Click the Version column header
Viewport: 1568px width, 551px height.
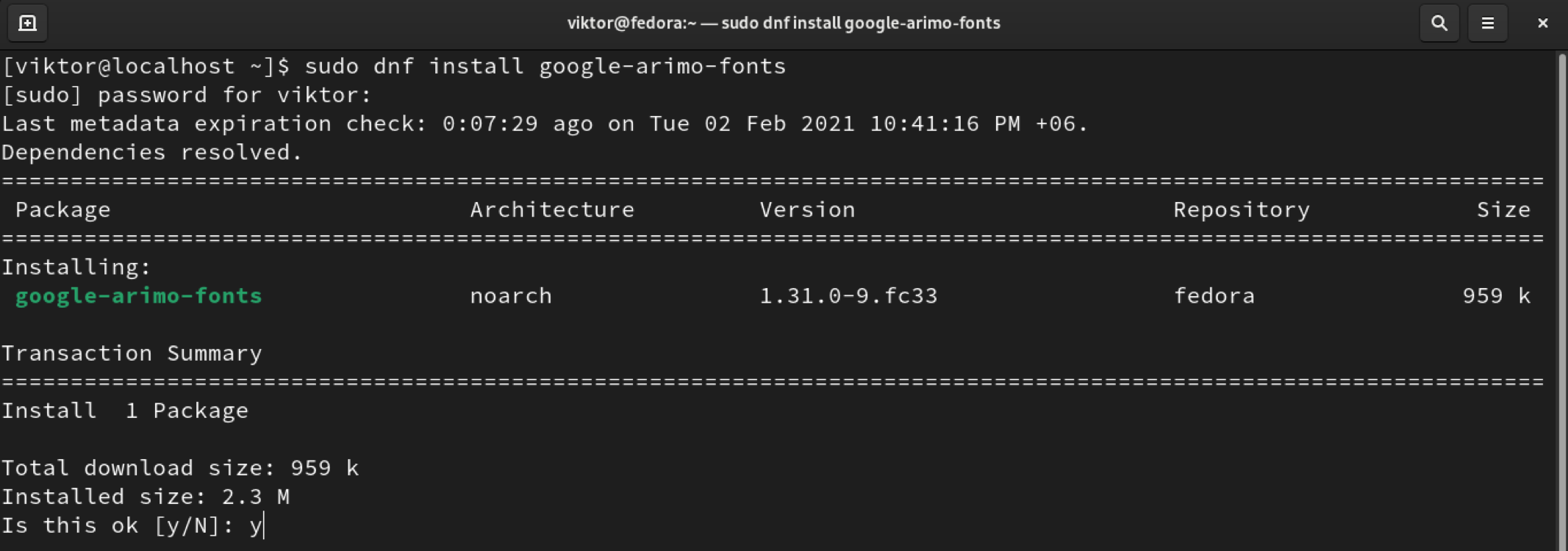pos(807,210)
